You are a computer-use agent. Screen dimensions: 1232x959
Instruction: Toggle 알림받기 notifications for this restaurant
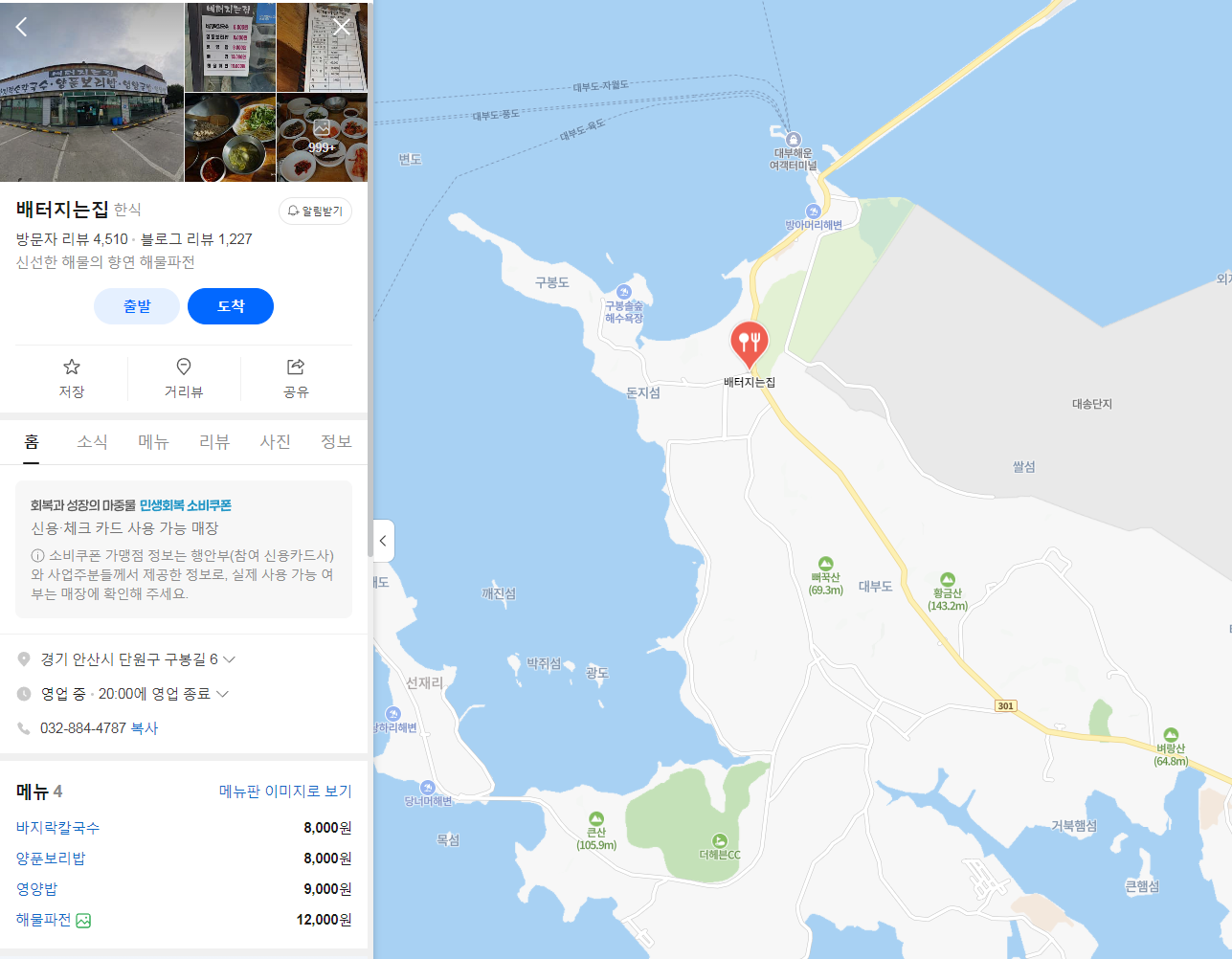coord(315,212)
